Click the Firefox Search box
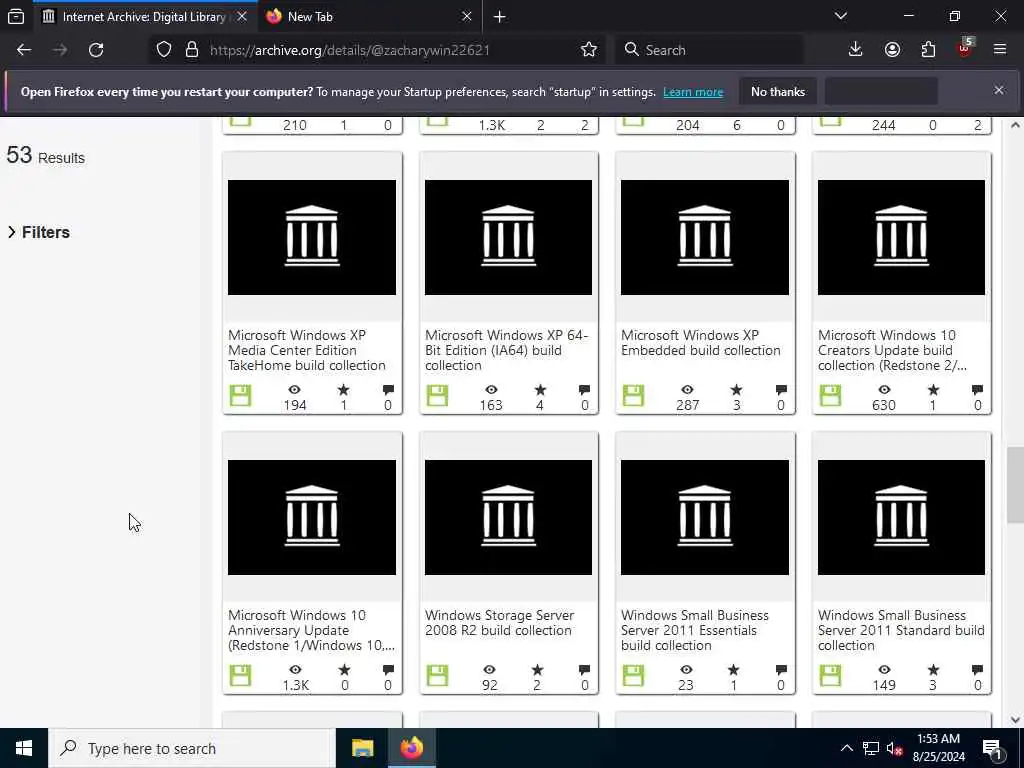Screen dimensions: 1024x768 pyautogui.click(x=709, y=50)
